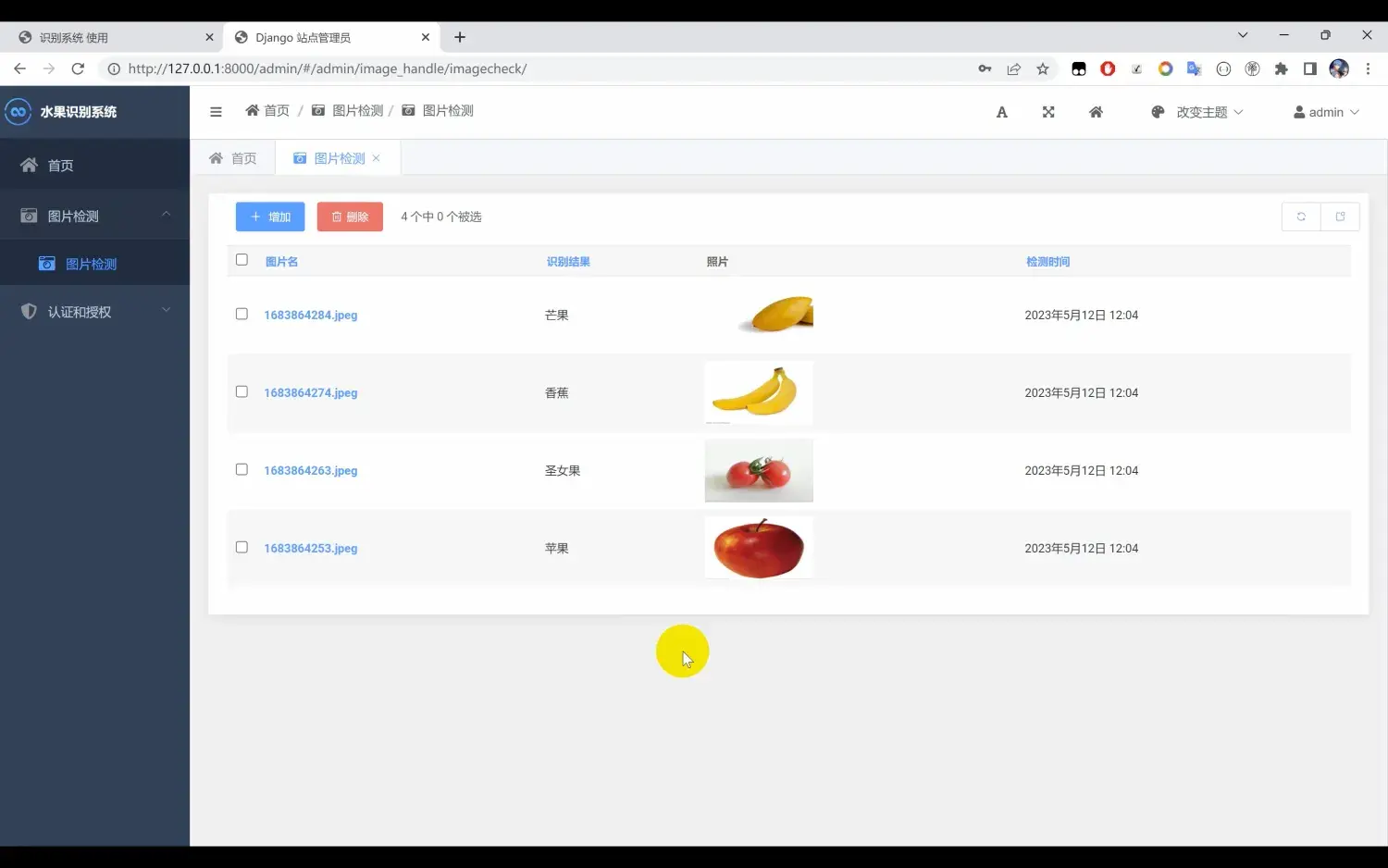Click the font size 'A' icon in toolbar
Screen dimensions: 1388x868
click(1001, 111)
